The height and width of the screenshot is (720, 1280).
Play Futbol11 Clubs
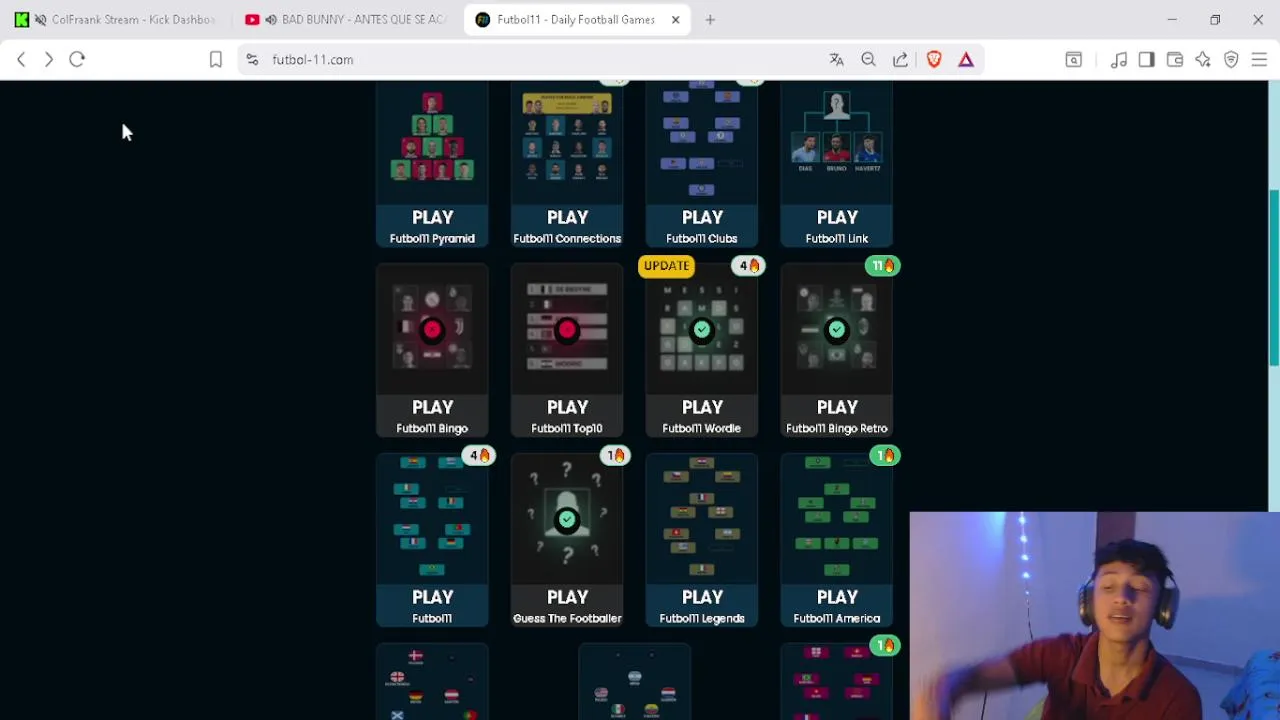[x=702, y=226]
